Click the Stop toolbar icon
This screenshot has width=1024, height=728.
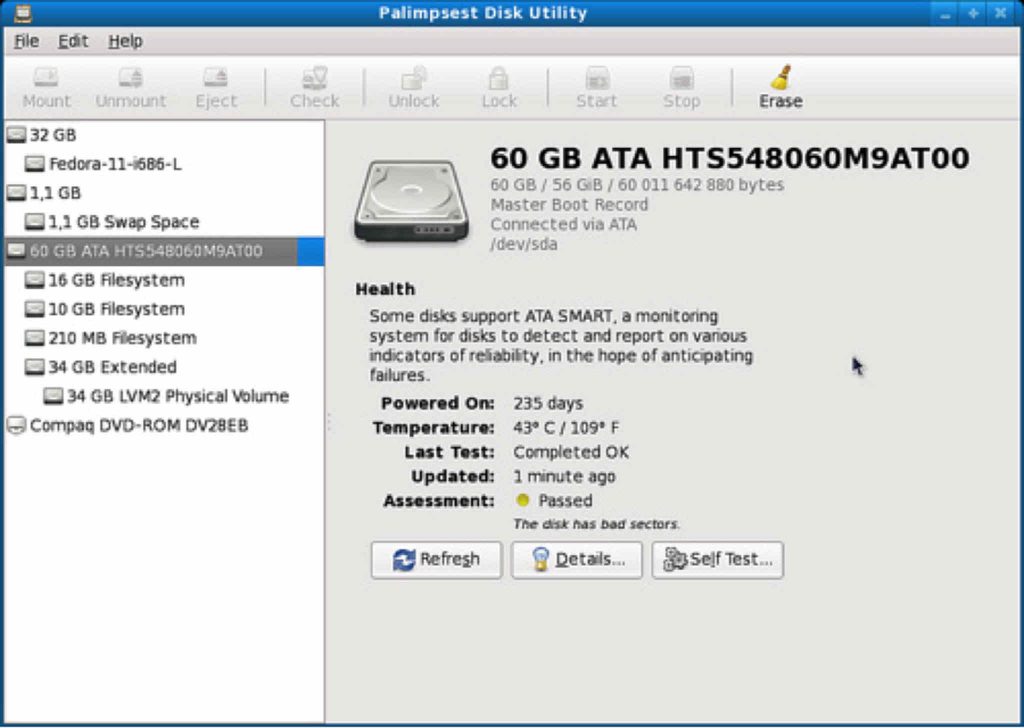tap(682, 78)
